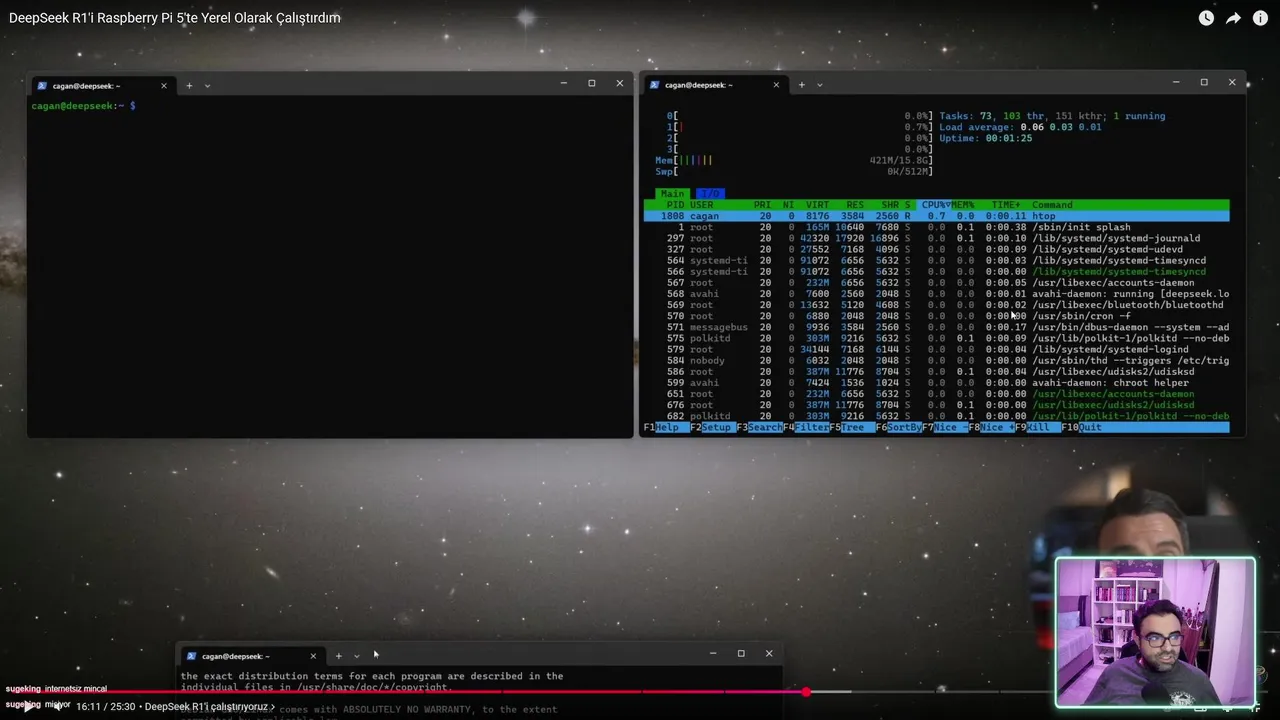The image size is (1280, 720).
Task: Click the htop terminal's tab shell icon
Action: click(654, 85)
